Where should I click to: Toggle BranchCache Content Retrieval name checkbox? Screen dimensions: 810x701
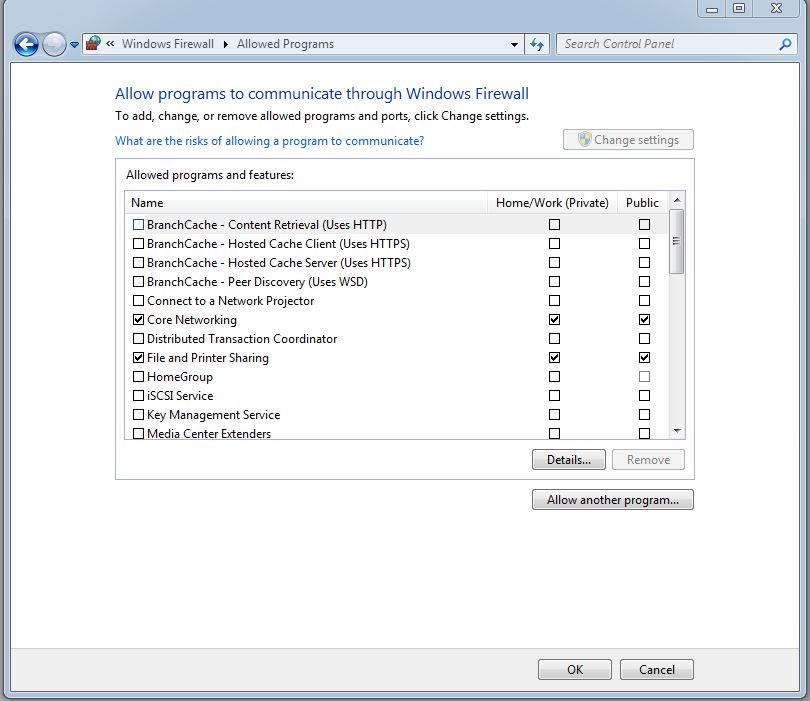click(x=138, y=225)
